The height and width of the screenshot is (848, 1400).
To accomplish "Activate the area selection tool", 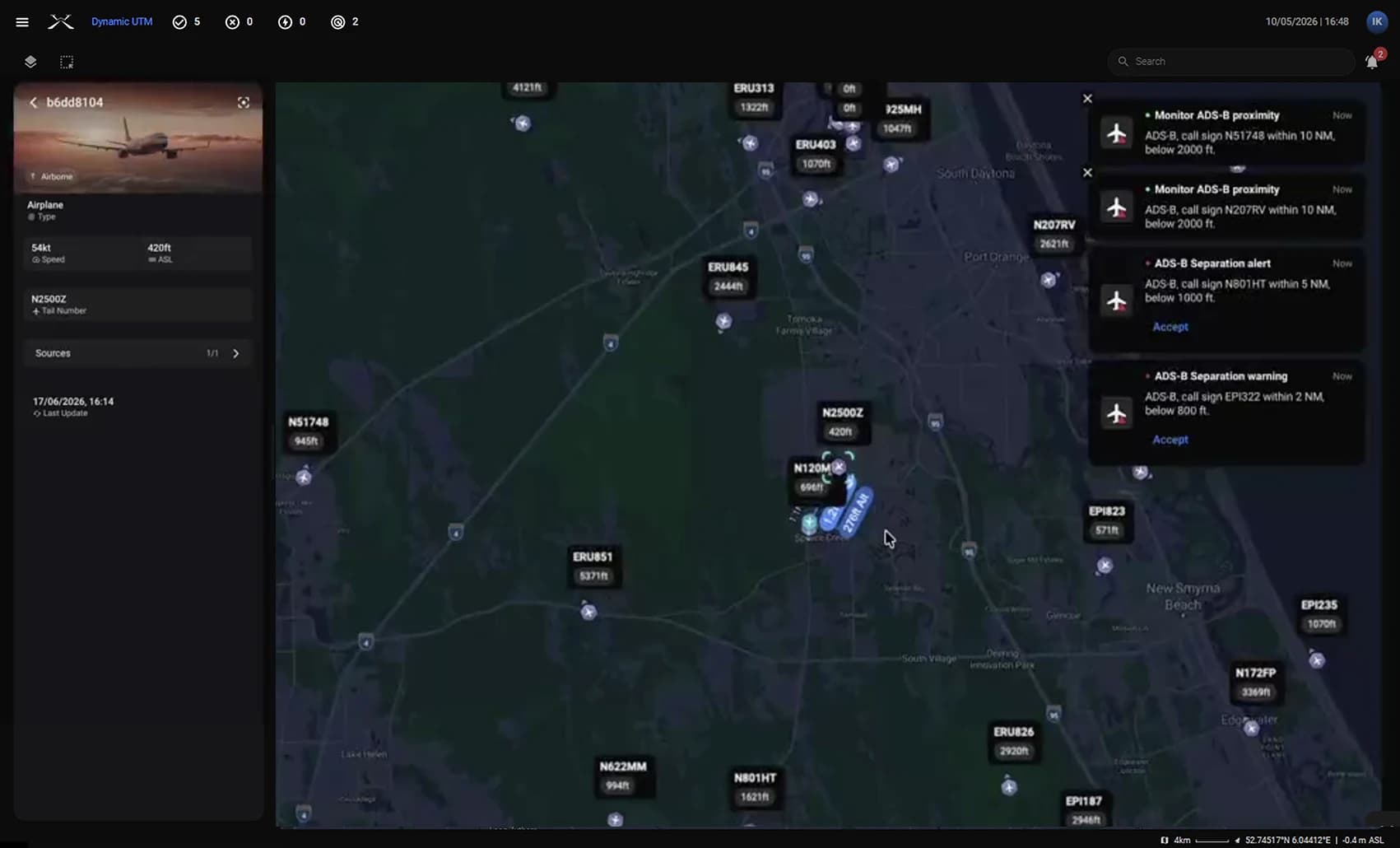I will pos(67,62).
